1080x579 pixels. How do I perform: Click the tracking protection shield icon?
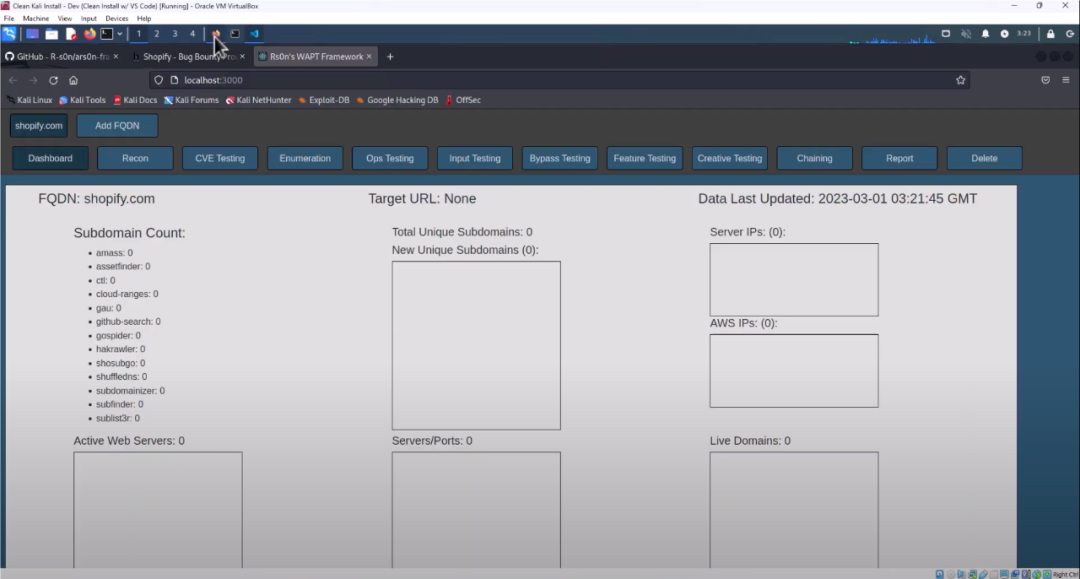[158, 80]
